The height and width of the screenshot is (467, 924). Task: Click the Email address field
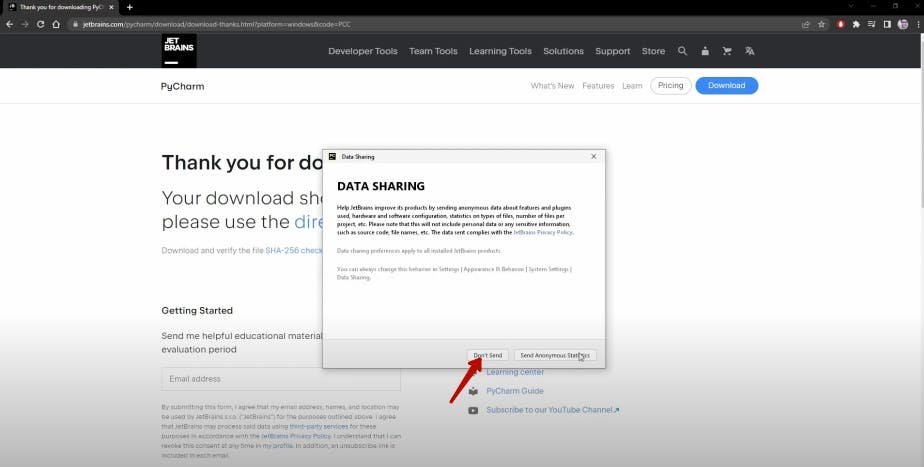point(281,379)
